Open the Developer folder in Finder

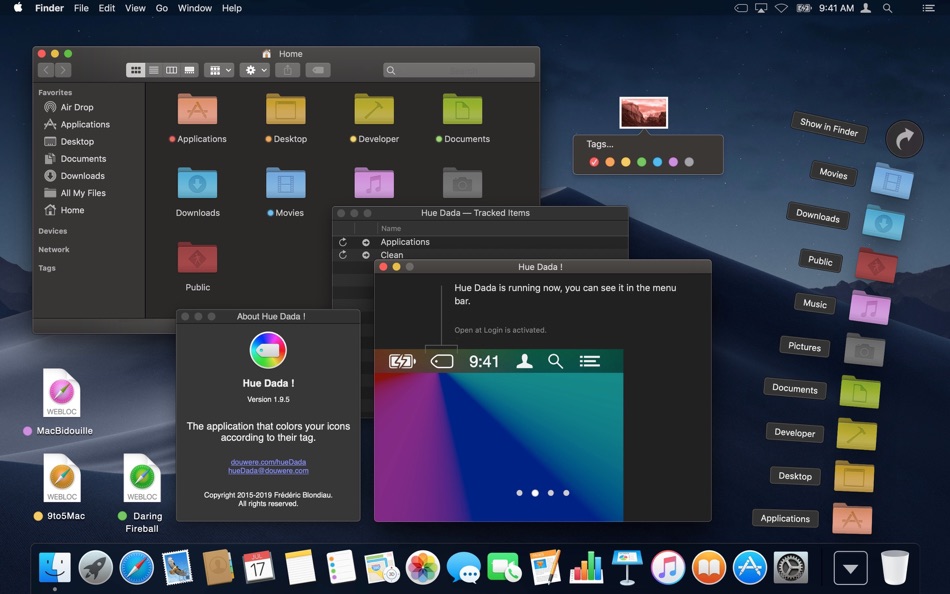click(x=374, y=109)
